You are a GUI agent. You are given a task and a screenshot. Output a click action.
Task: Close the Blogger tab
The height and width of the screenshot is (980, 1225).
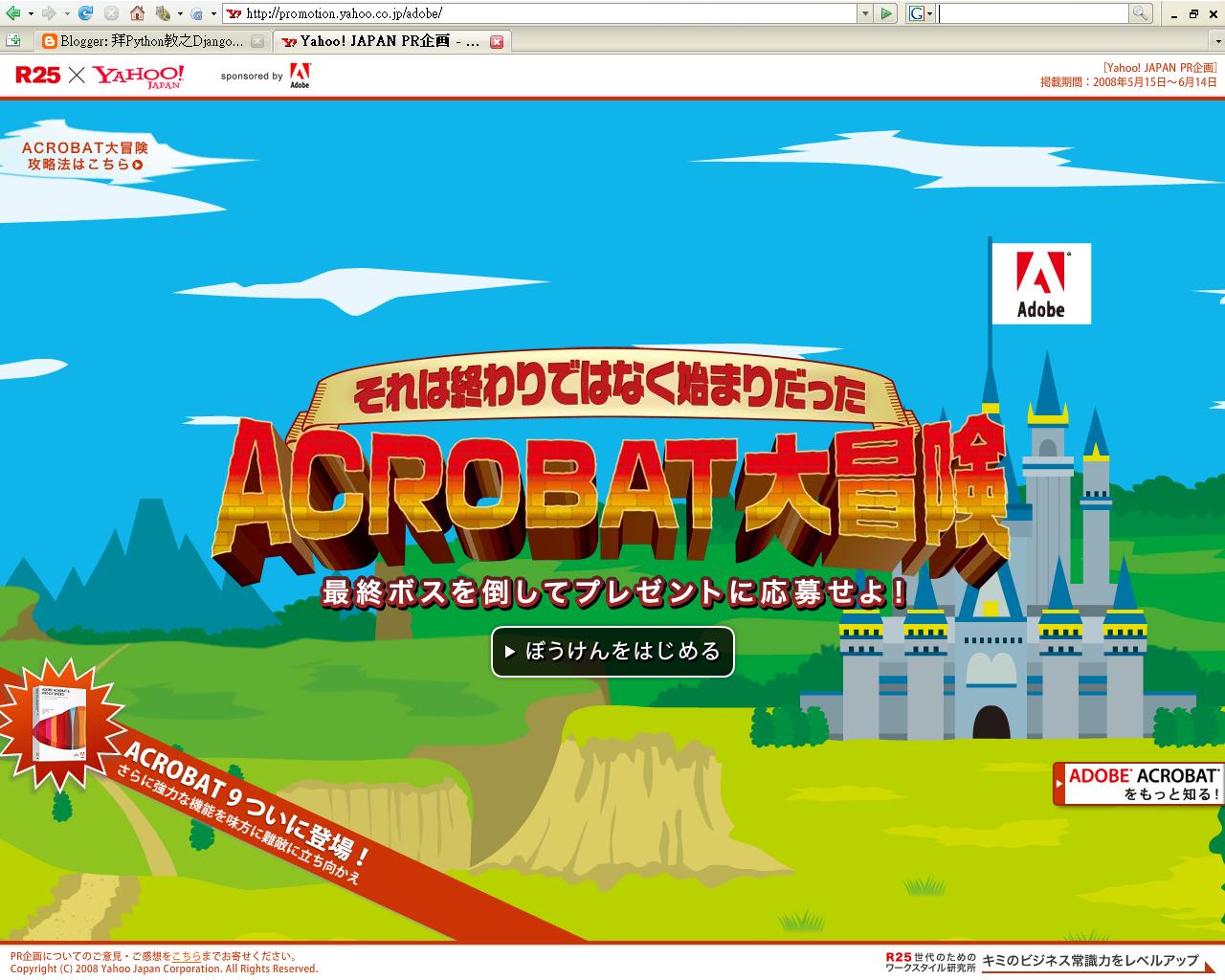click(x=256, y=41)
